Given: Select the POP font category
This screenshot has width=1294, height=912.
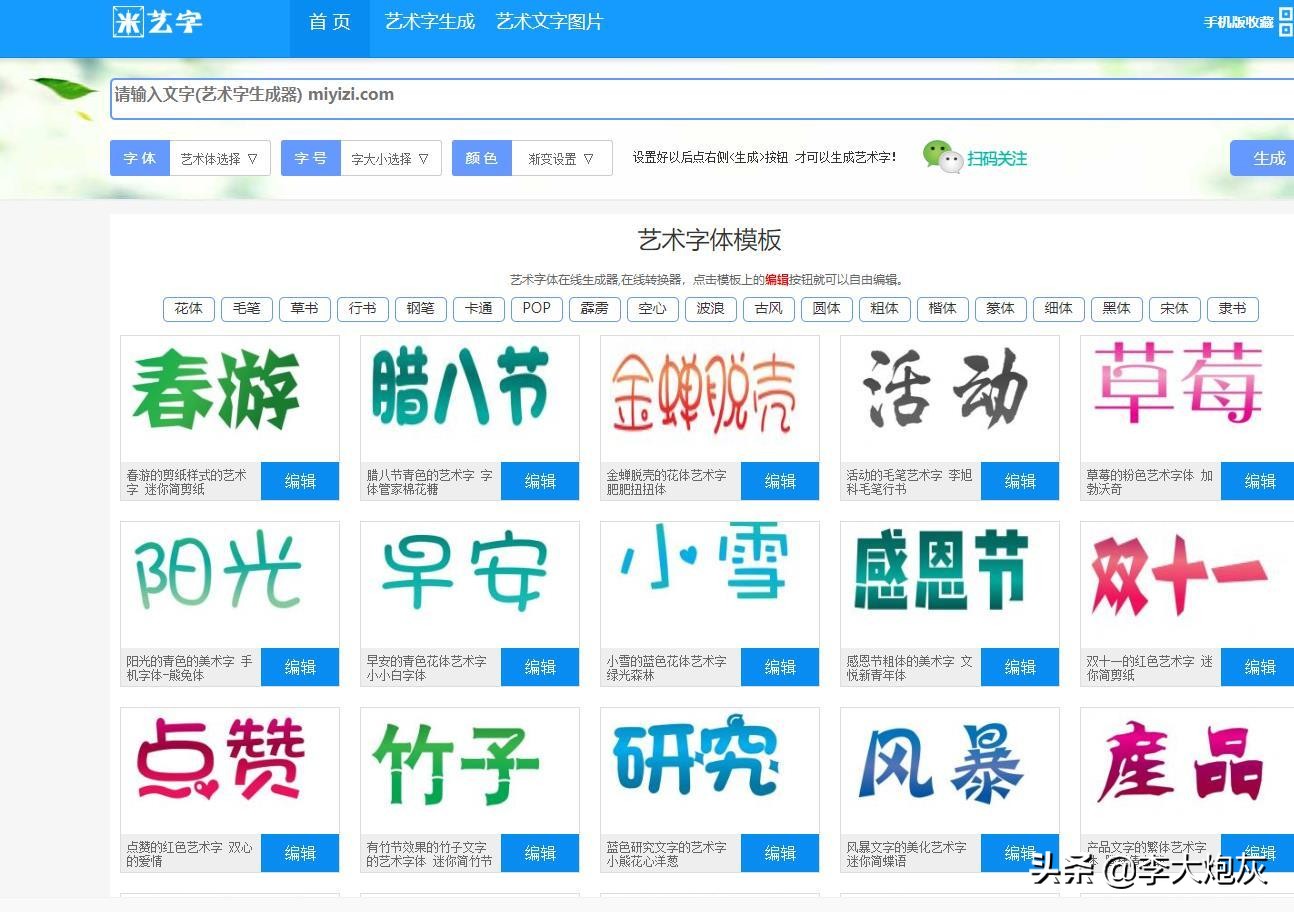Looking at the screenshot, I should 536,309.
